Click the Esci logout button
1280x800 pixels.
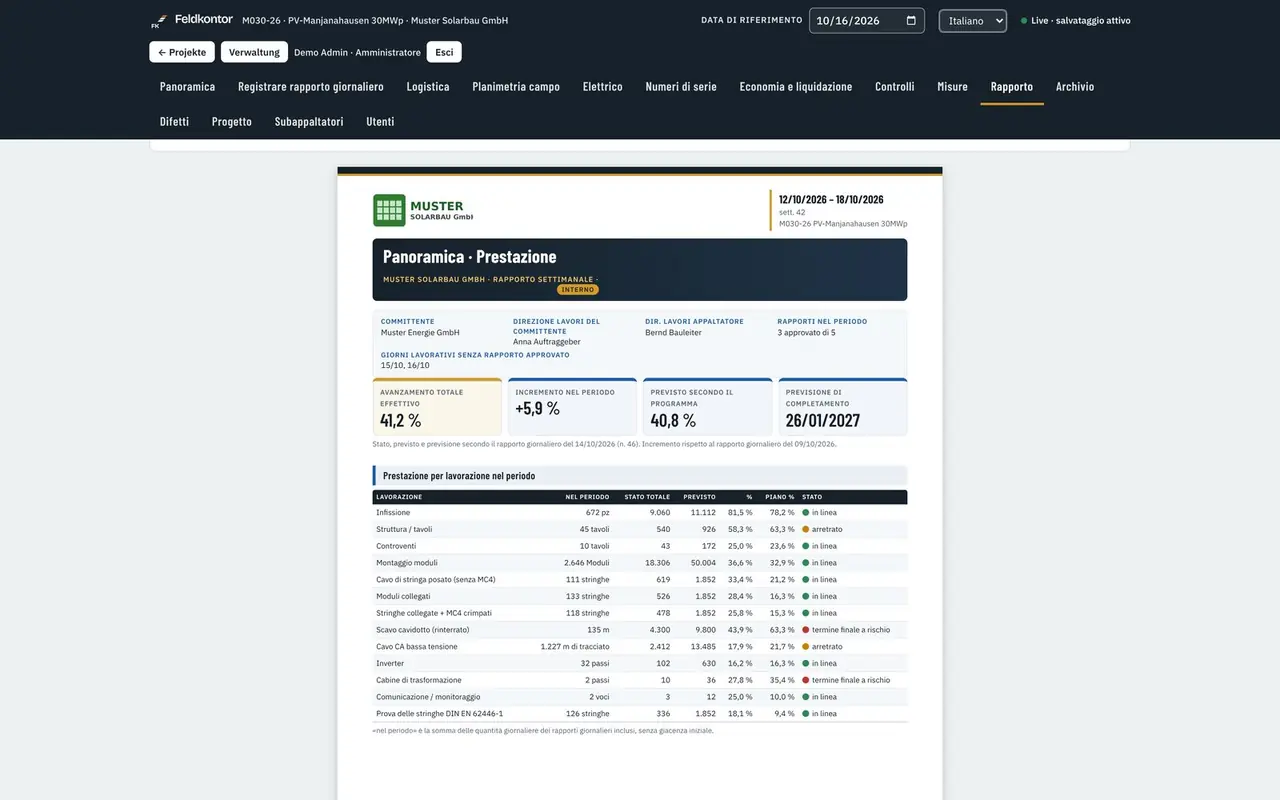[444, 52]
